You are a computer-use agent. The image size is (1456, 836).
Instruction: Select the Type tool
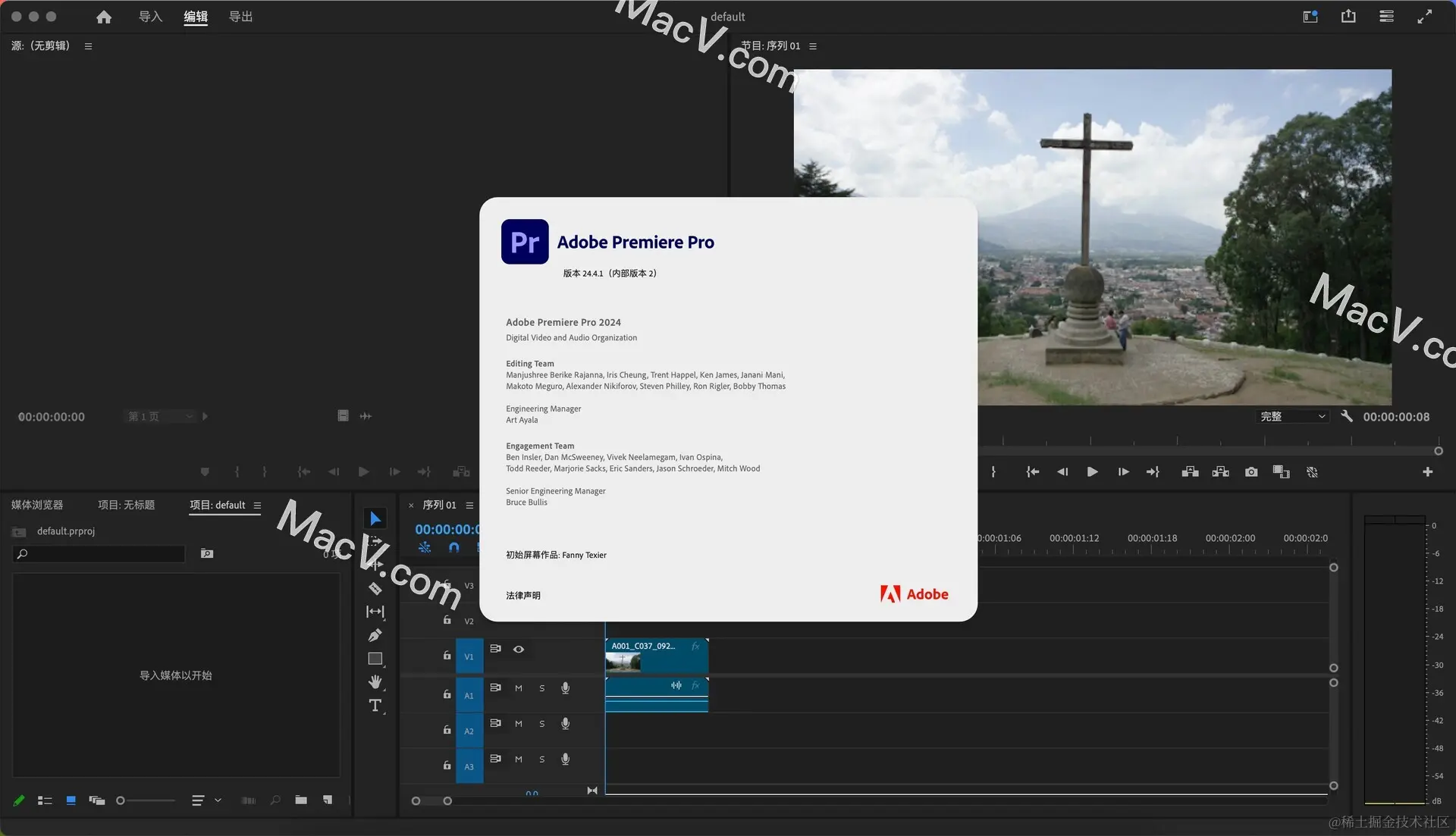375,706
